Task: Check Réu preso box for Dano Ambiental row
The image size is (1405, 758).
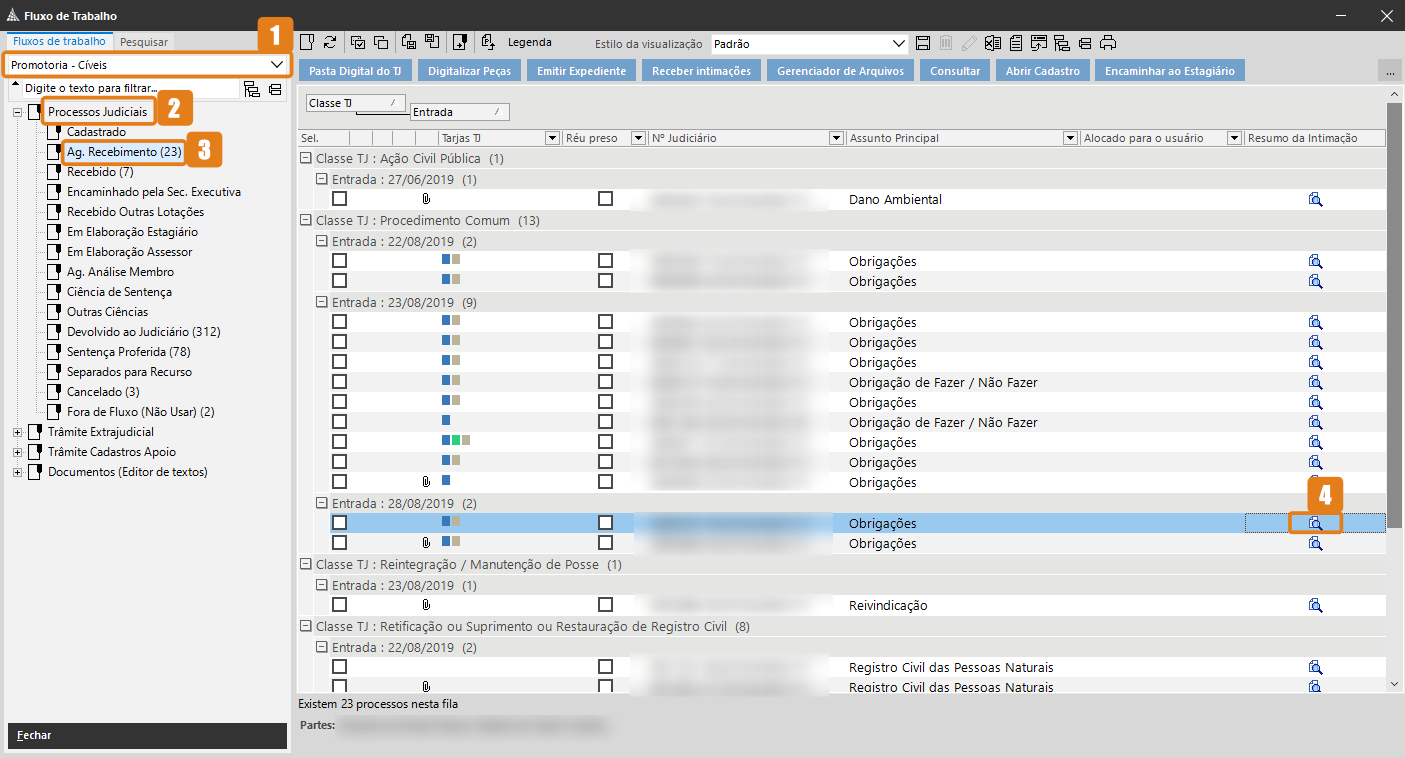Action: point(605,199)
